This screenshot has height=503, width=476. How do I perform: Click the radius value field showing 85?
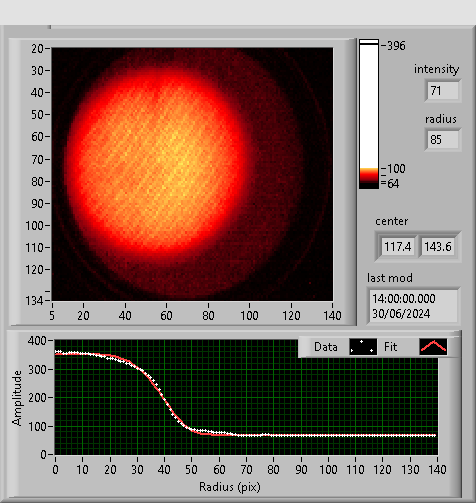click(443, 140)
